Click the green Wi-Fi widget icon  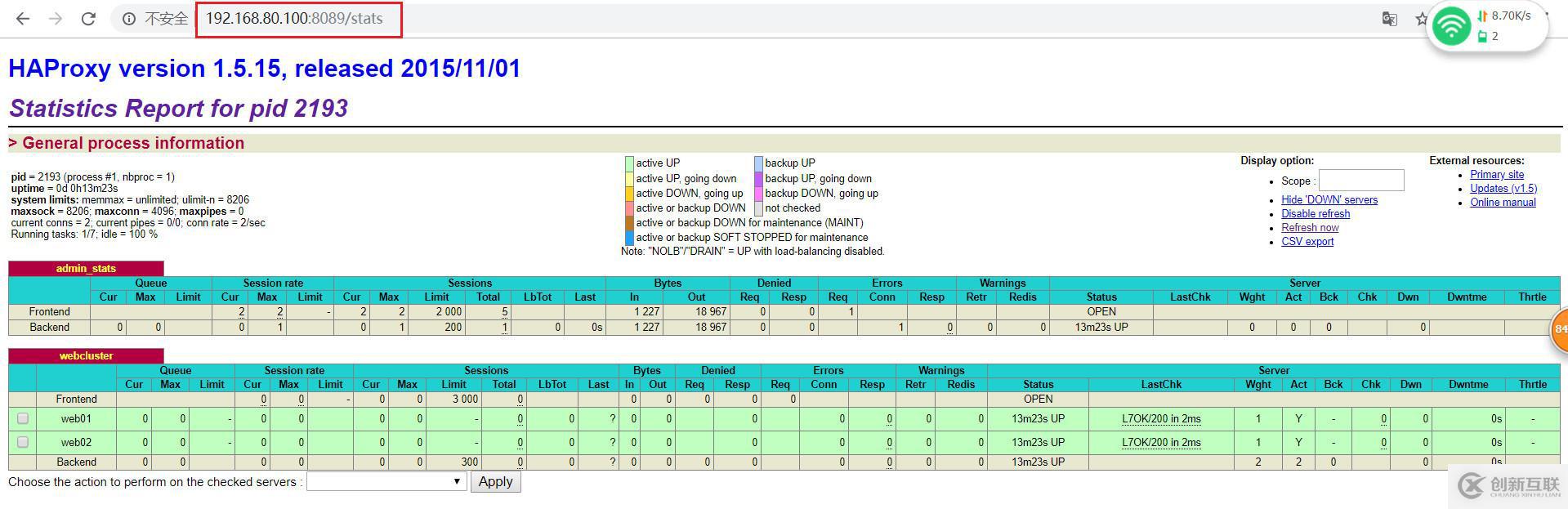1451,27
